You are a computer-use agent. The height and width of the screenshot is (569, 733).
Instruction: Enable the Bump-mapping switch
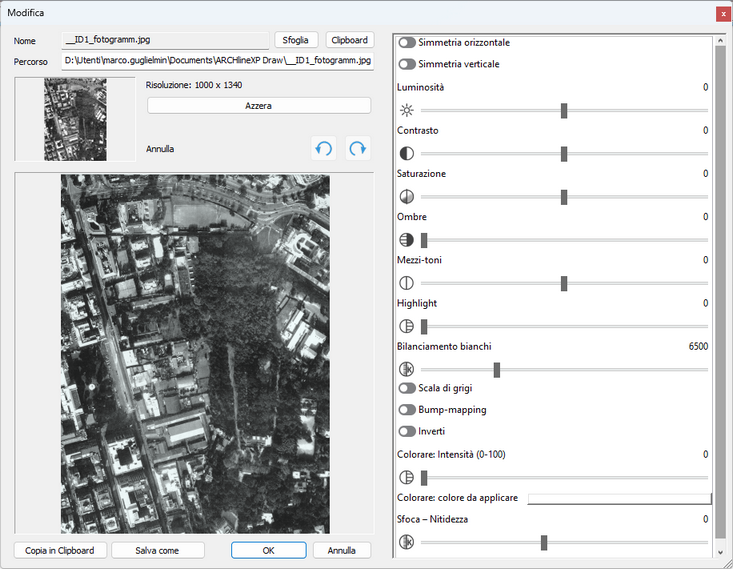click(x=407, y=410)
